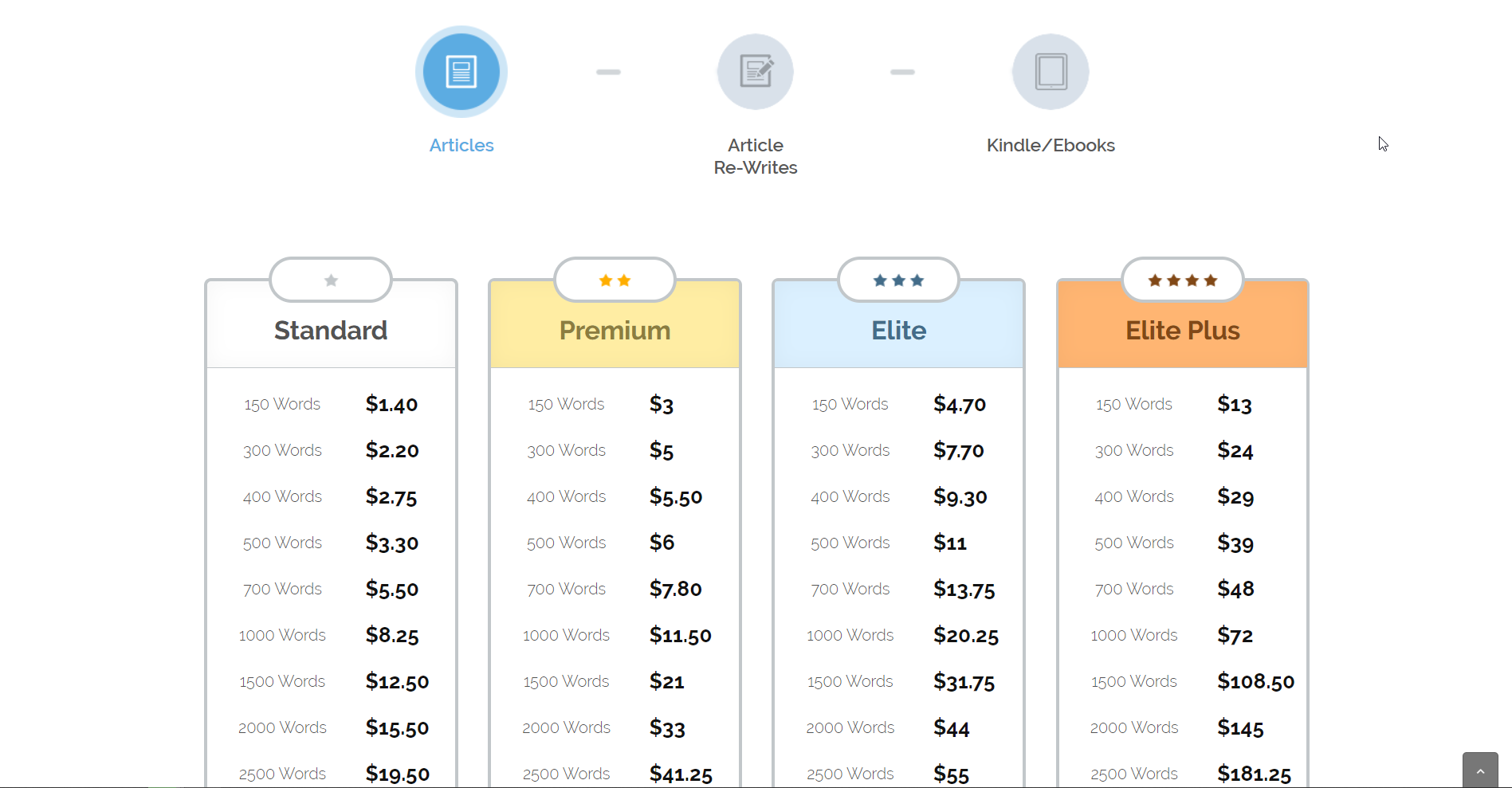Click the Elite 1000 Words $20.25 price
The image size is (1512, 788).
click(x=965, y=636)
